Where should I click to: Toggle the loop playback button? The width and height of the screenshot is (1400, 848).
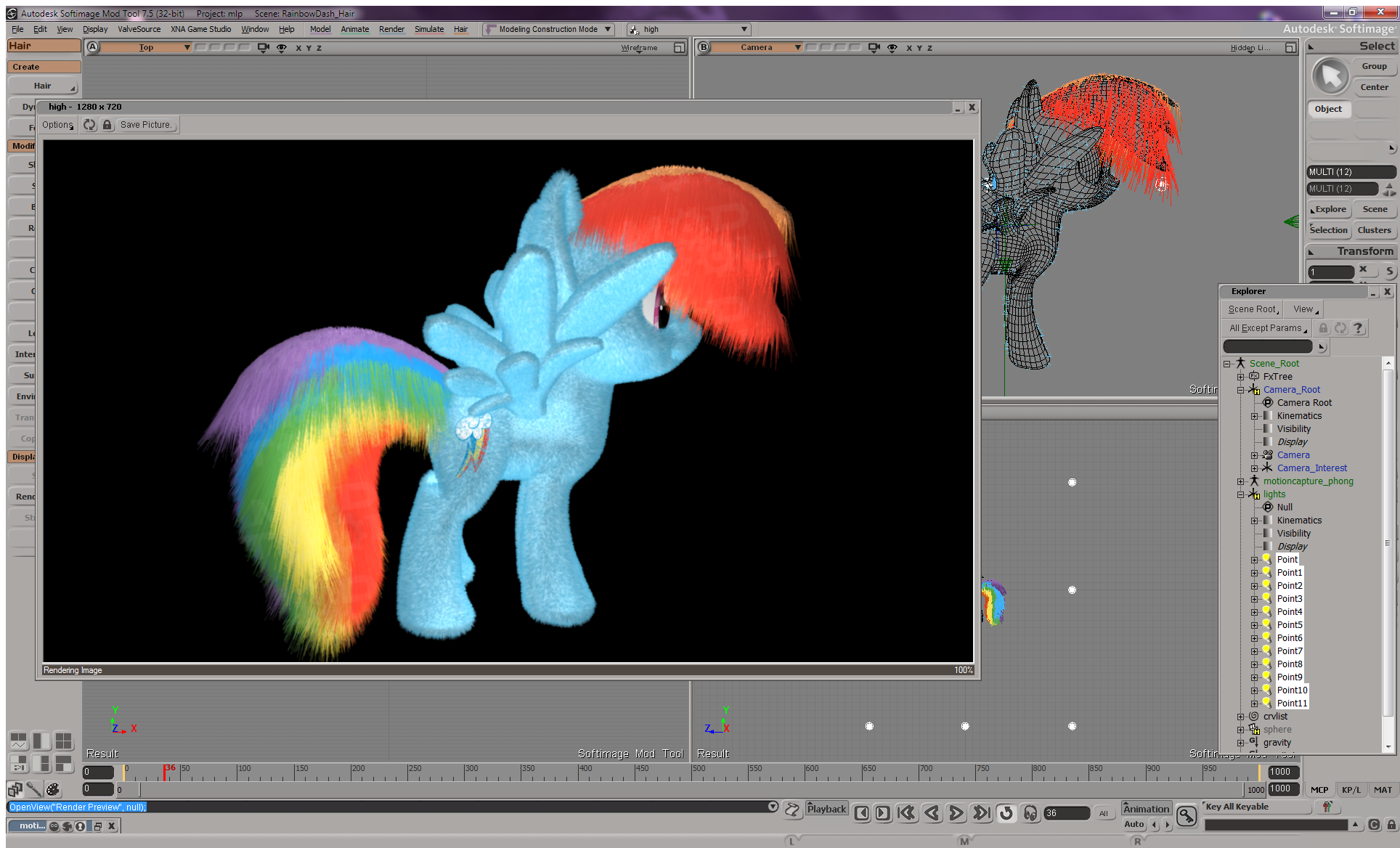pyautogui.click(x=1006, y=813)
